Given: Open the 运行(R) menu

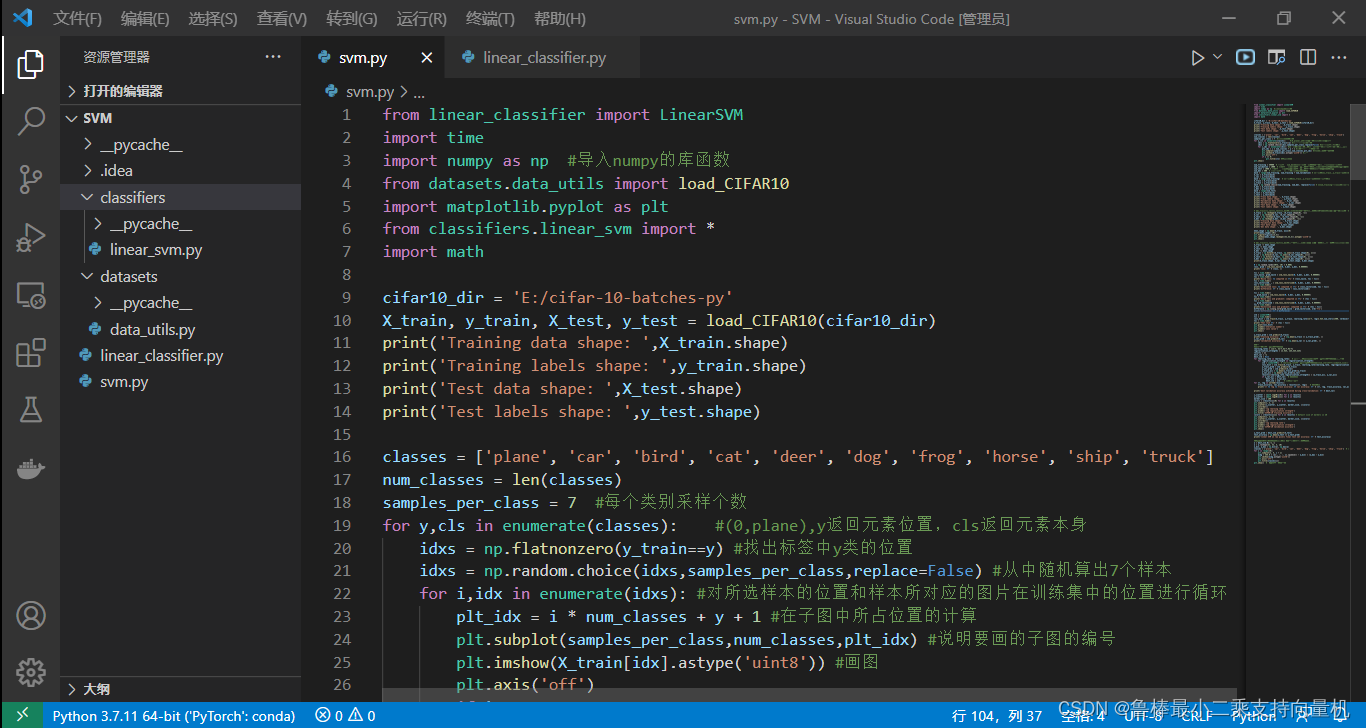Looking at the screenshot, I should [x=421, y=19].
